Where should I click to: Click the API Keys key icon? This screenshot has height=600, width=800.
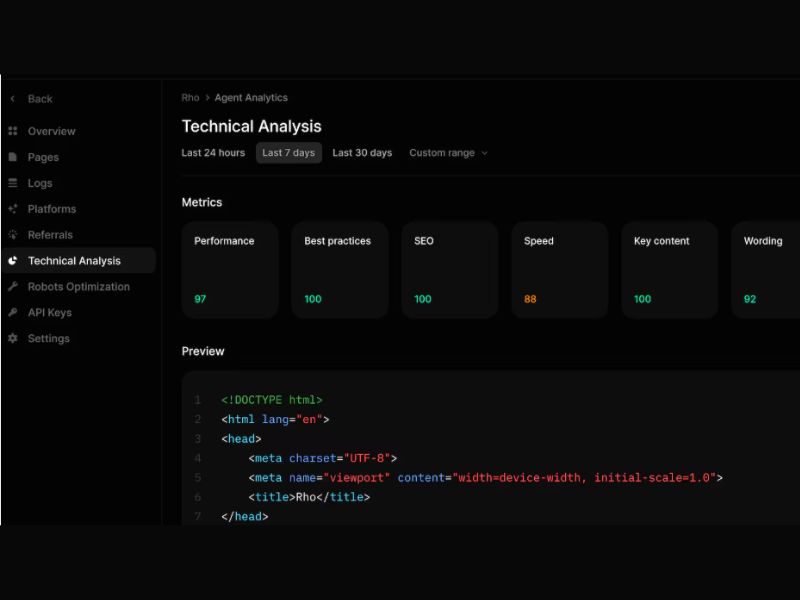click(x=13, y=313)
